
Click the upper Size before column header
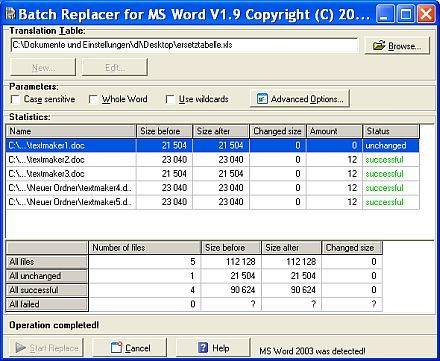point(164,131)
